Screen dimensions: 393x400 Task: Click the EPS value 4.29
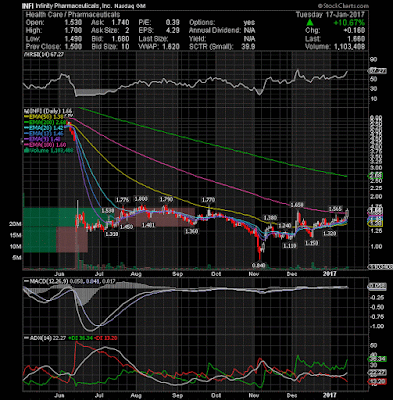coord(172,30)
